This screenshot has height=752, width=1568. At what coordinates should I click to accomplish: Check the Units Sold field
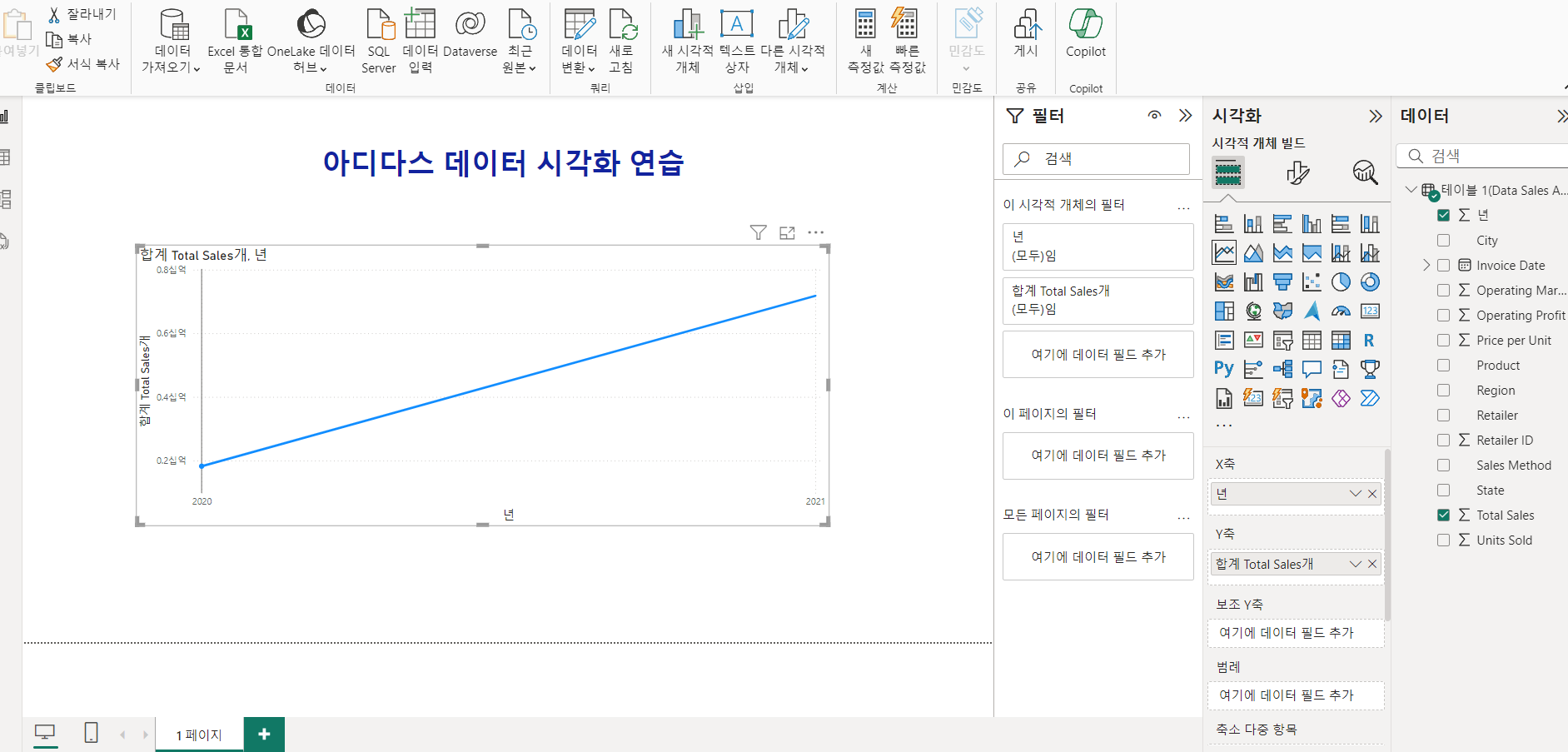point(1444,540)
